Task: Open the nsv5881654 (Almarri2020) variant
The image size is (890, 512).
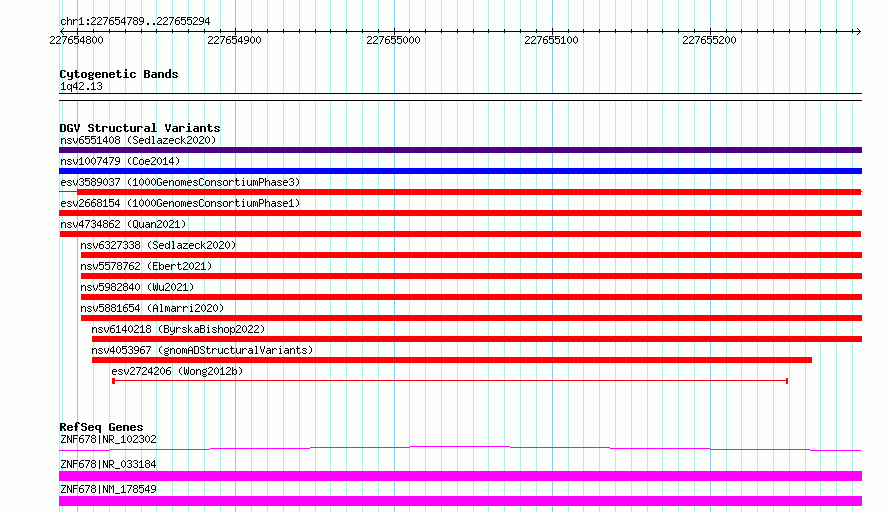Action: click(x=152, y=308)
